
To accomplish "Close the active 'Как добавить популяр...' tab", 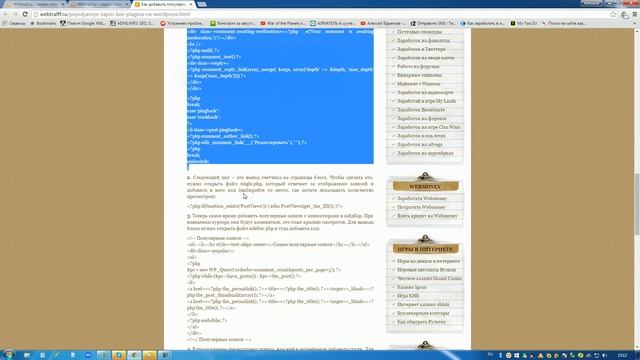I will [x=191, y=4].
